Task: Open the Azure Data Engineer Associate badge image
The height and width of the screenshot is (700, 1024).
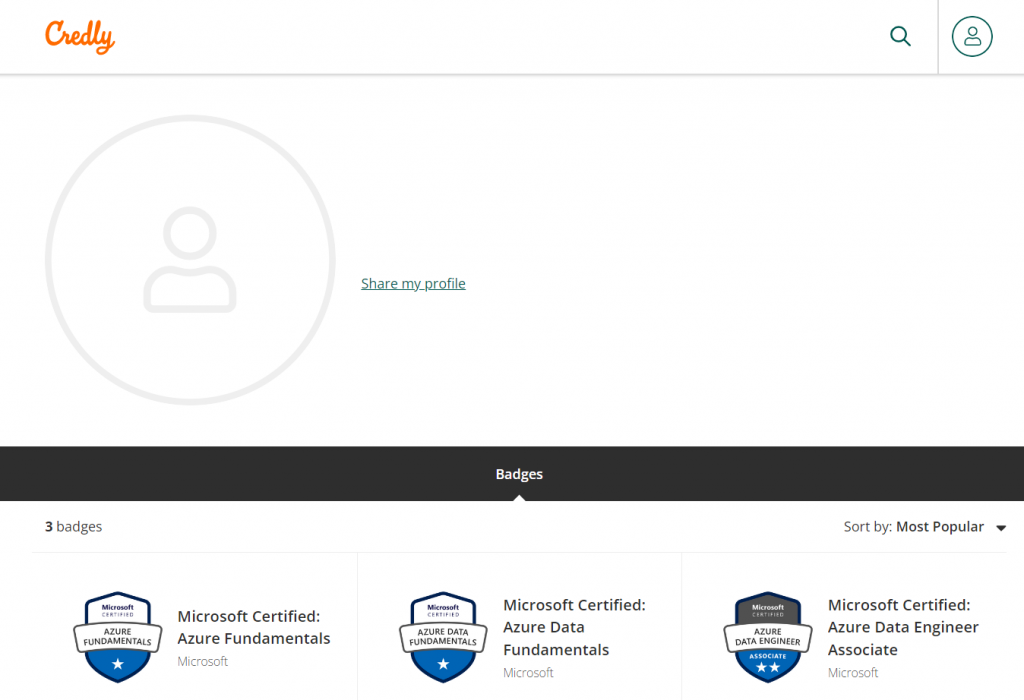Action: (768, 637)
